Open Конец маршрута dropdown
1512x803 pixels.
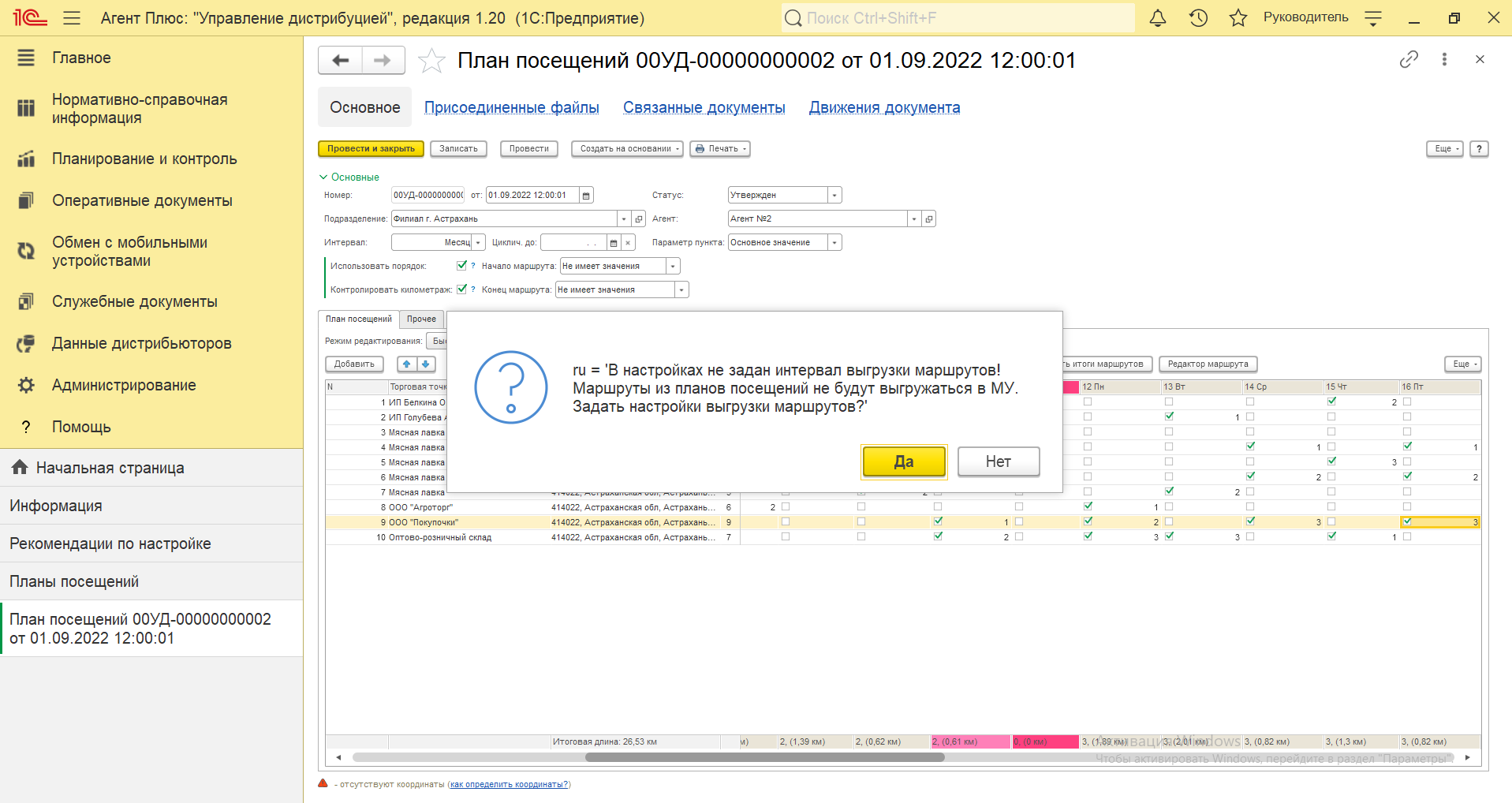click(x=681, y=290)
